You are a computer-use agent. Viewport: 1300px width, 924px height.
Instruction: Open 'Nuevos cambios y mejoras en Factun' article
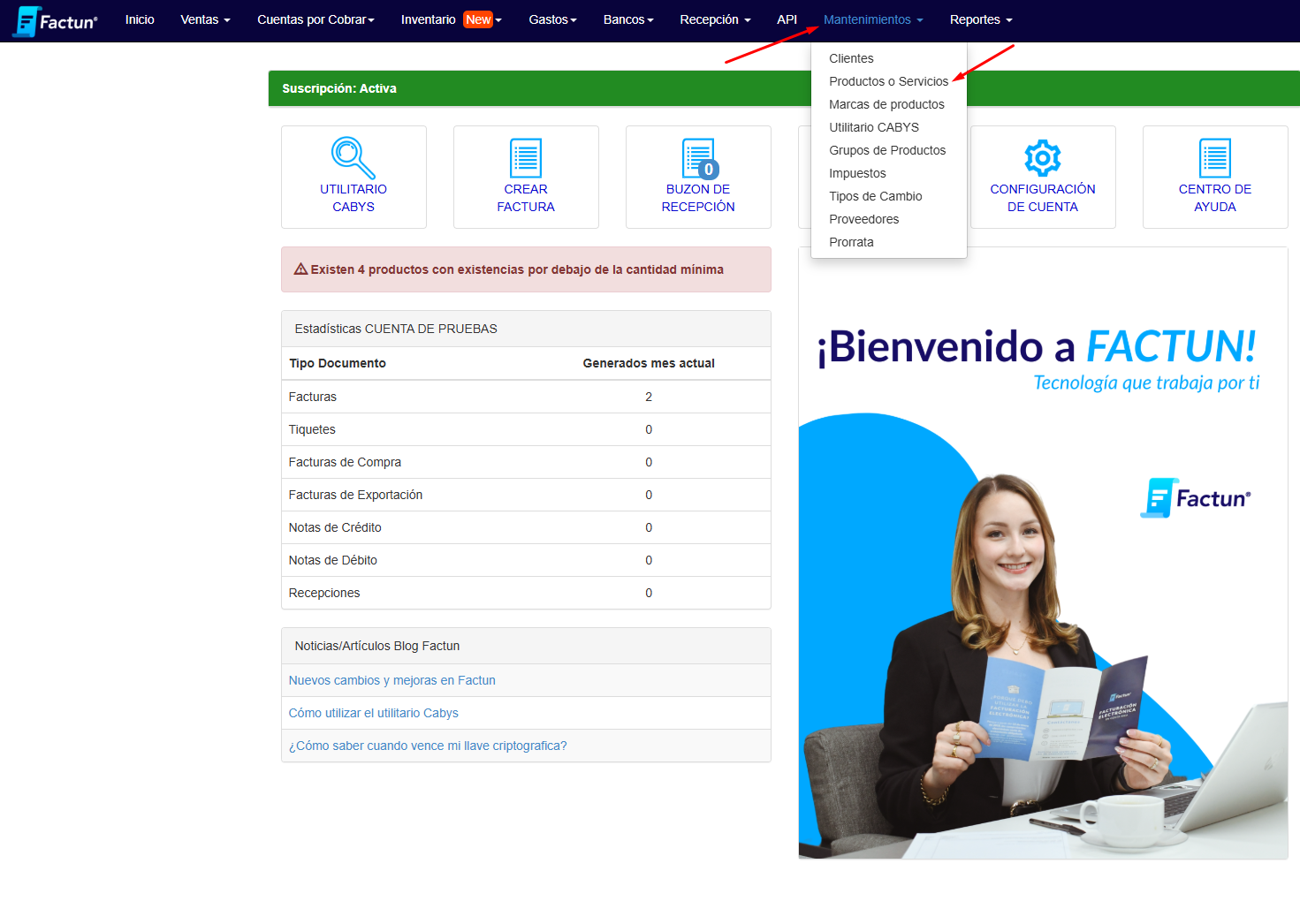392,680
